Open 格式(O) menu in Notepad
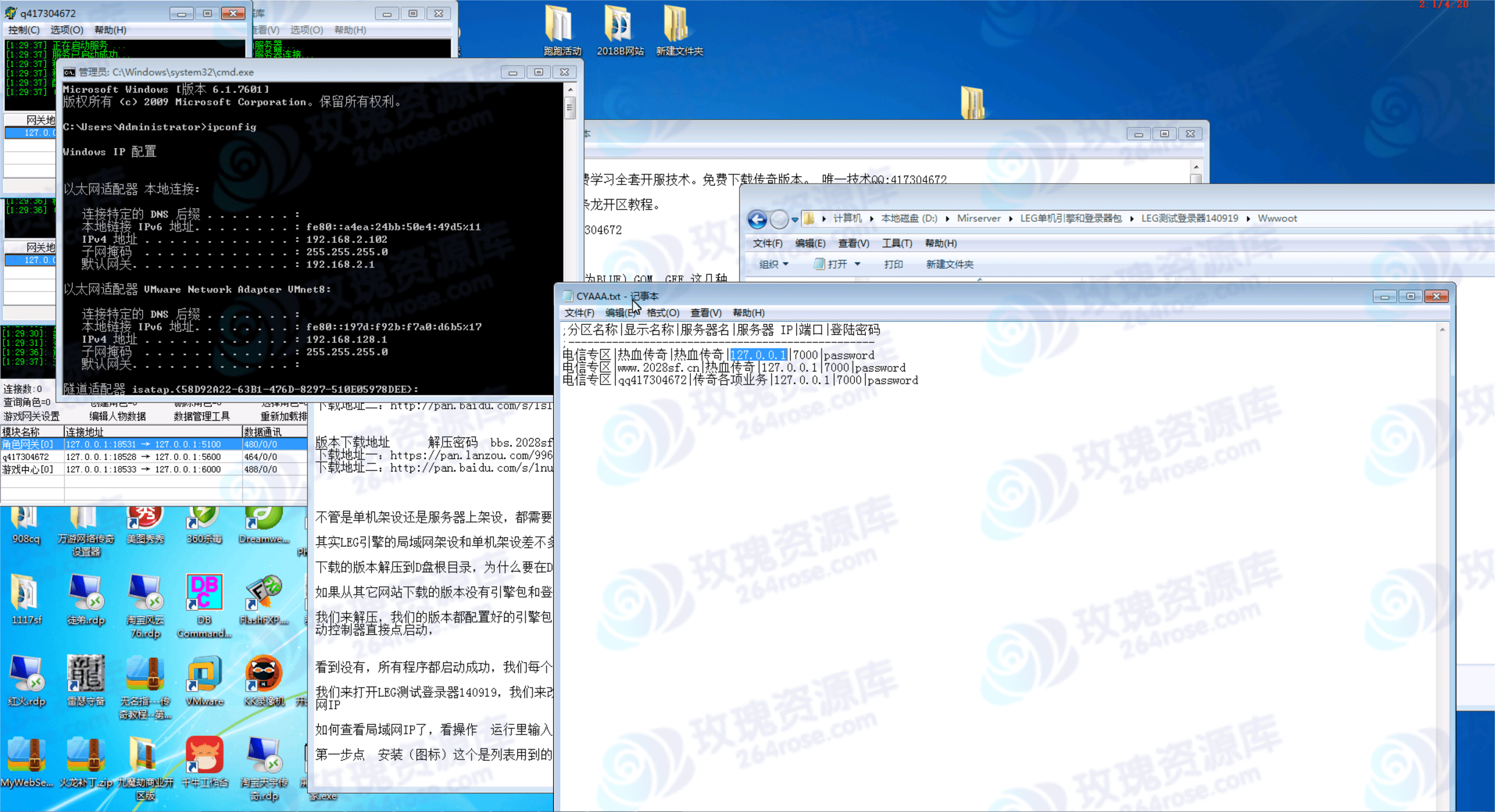Viewport: 1495px width, 812px height. tap(663, 313)
